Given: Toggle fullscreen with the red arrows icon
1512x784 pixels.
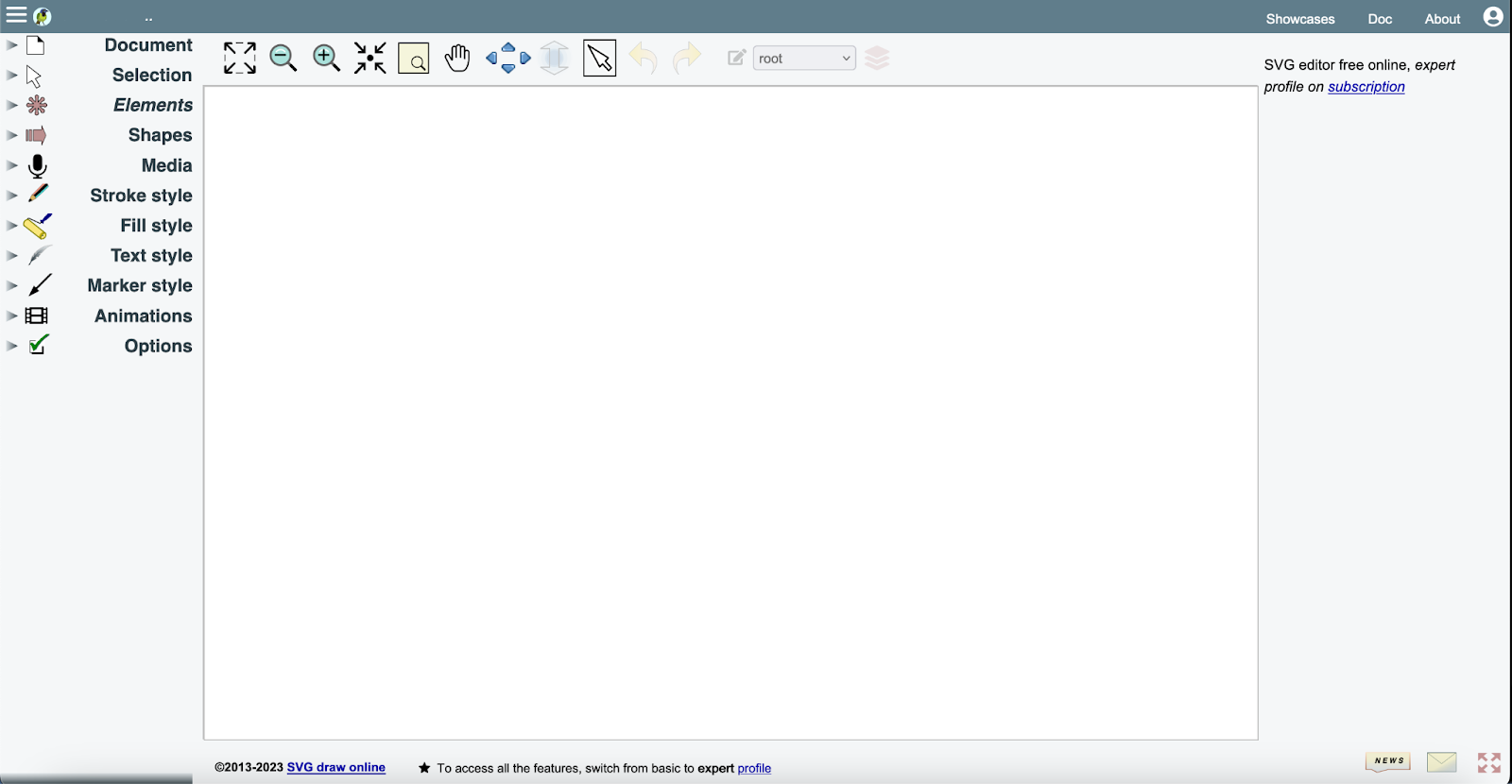Looking at the screenshot, I should [x=1489, y=762].
